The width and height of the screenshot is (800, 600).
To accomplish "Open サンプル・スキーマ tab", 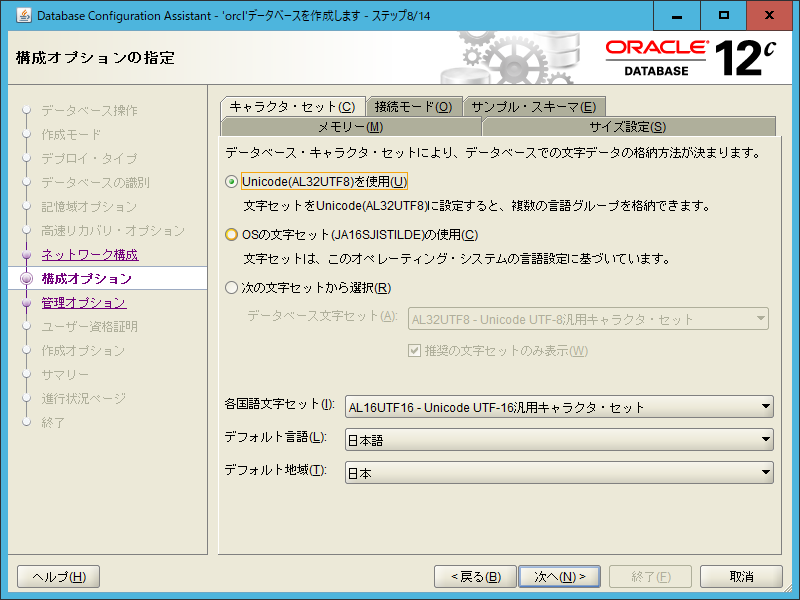I will (x=534, y=107).
